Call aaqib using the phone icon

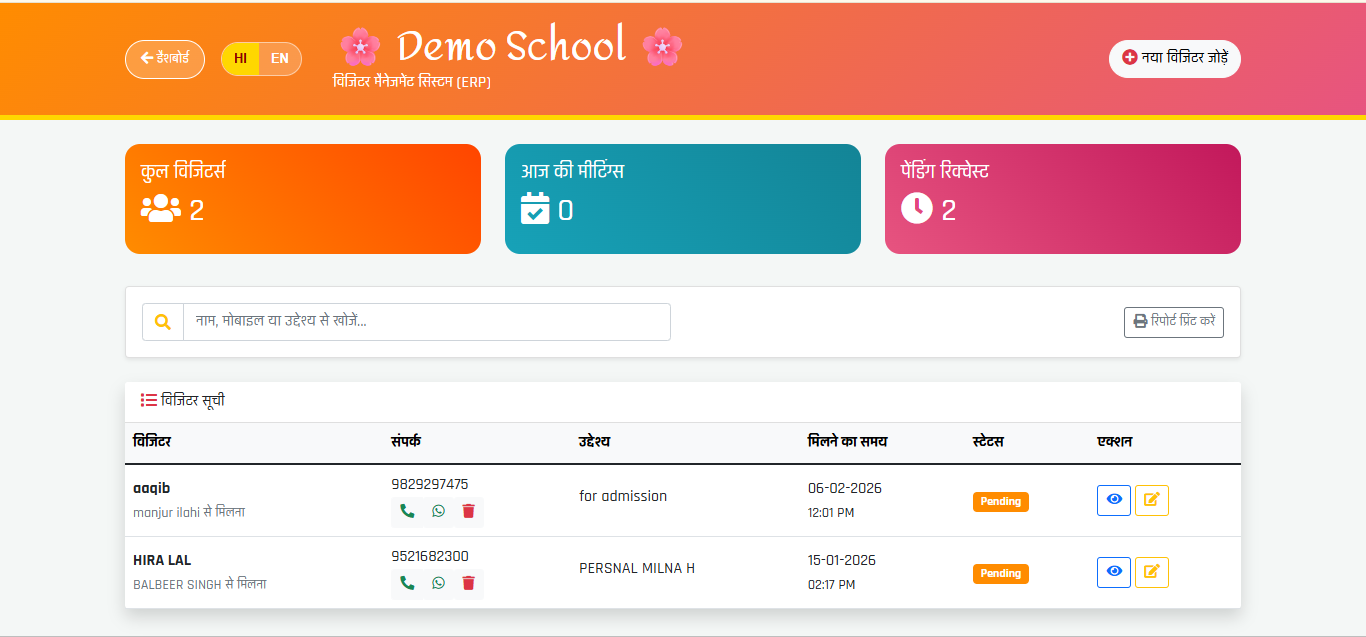point(407,511)
